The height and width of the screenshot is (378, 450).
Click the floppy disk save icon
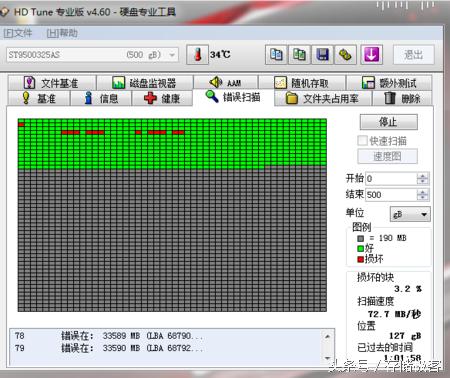322,54
